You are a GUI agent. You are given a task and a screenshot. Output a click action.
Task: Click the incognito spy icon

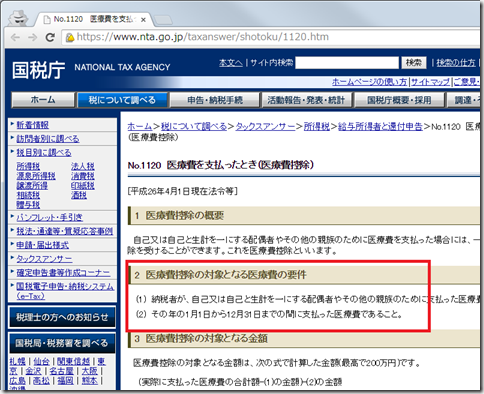pyautogui.click(x=17, y=18)
